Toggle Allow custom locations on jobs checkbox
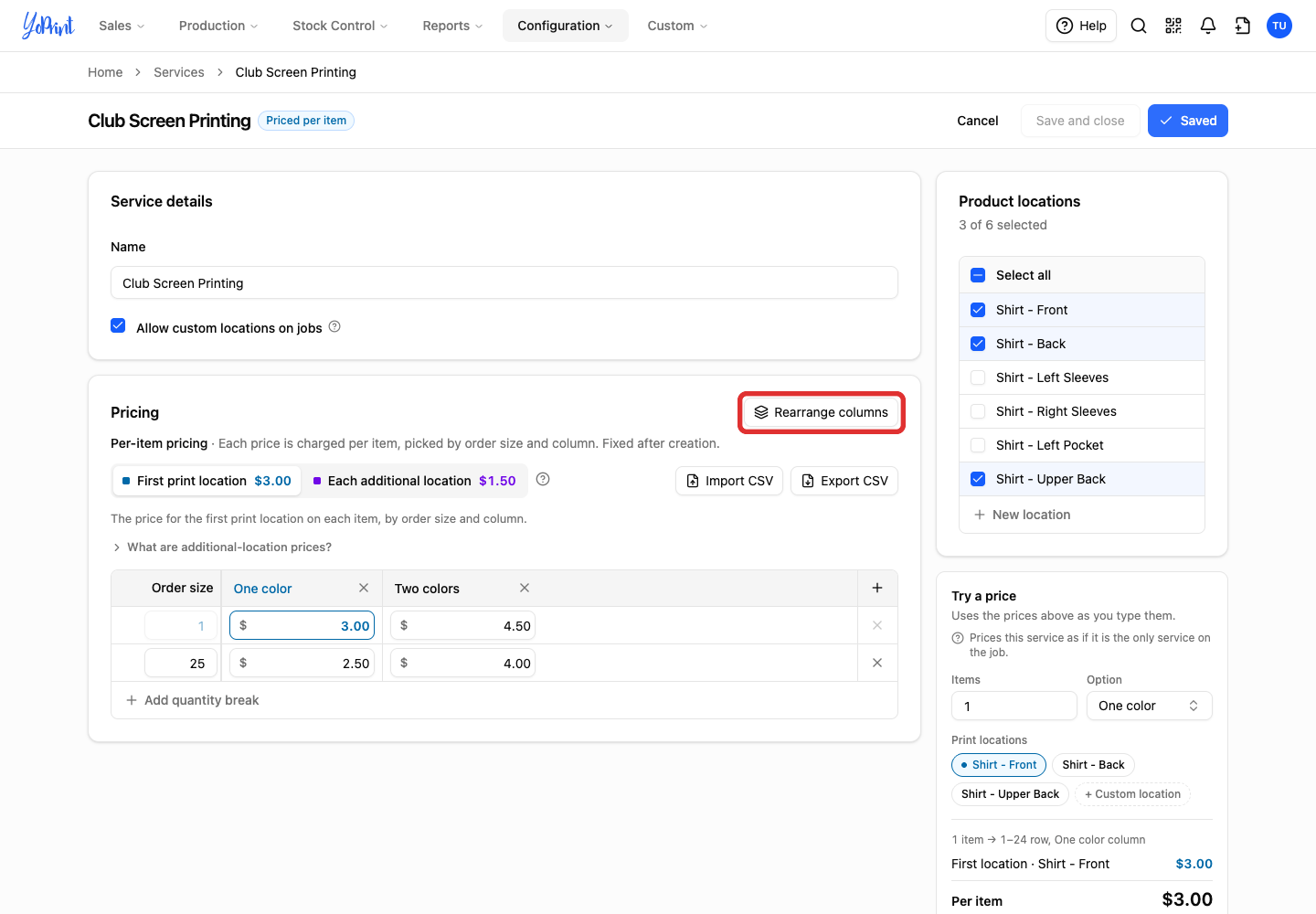 pyautogui.click(x=118, y=325)
